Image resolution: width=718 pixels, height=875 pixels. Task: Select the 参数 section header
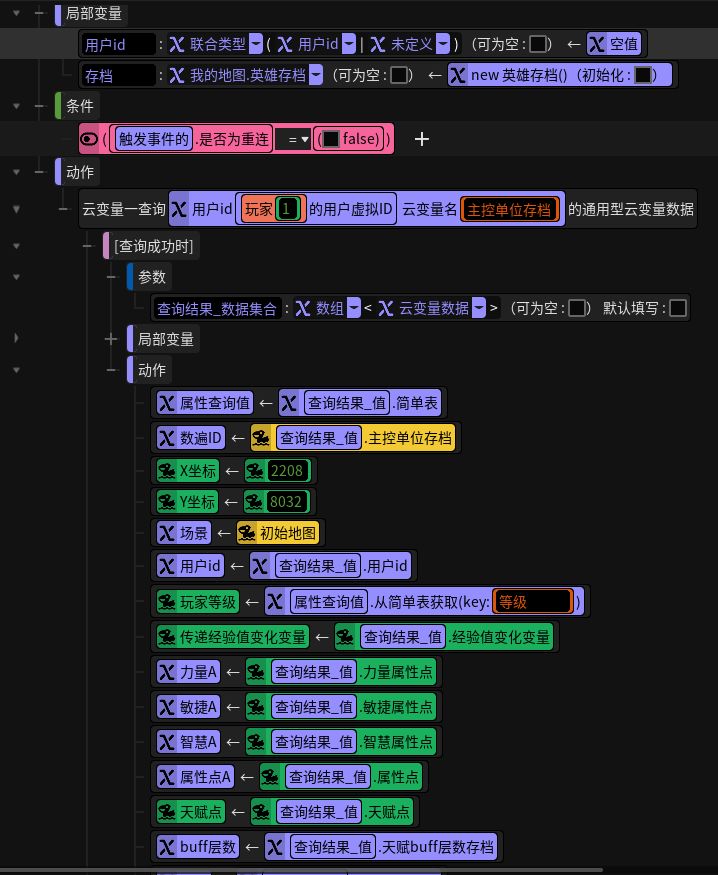pos(152,277)
